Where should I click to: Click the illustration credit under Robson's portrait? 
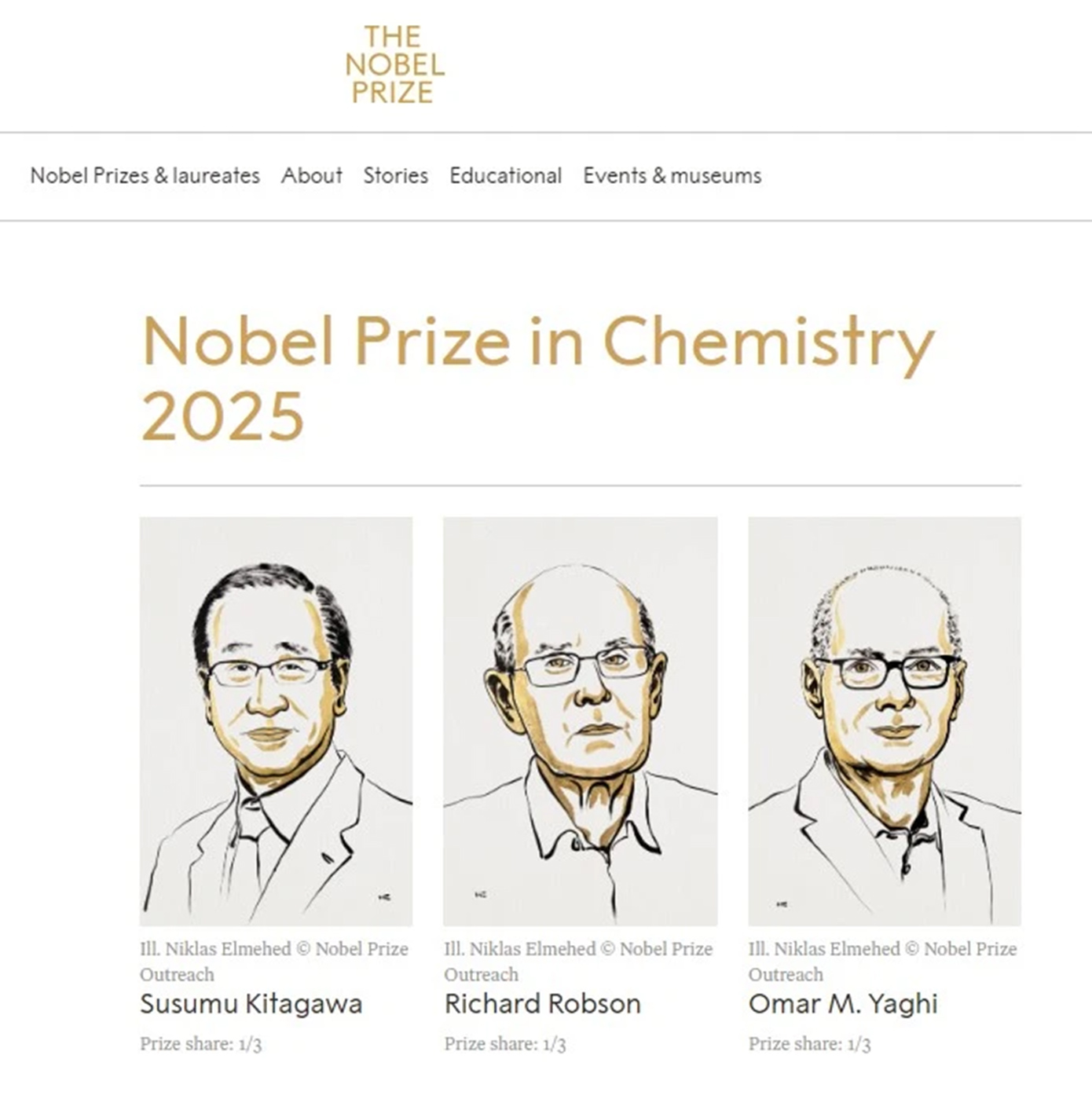click(x=577, y=961)
